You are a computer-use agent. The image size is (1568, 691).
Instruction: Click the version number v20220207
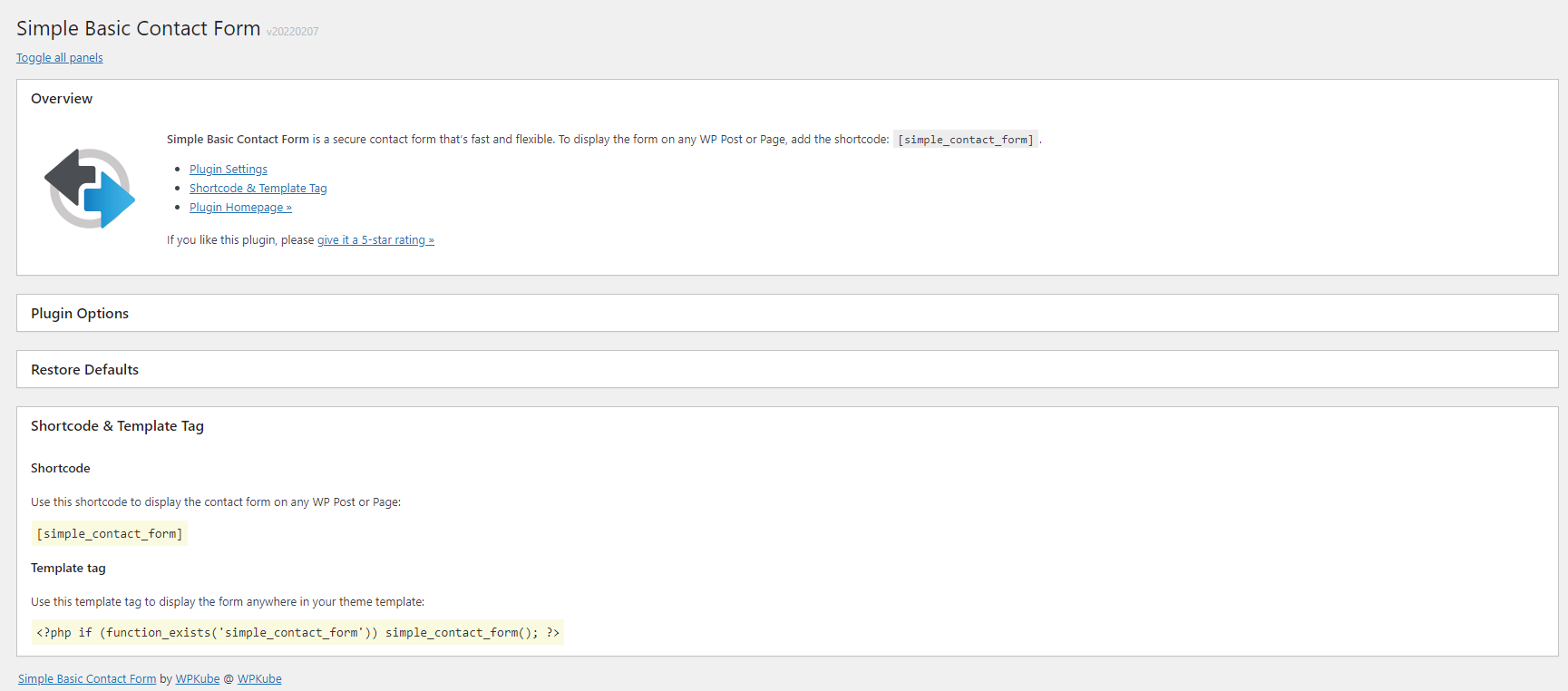(292, 32)
